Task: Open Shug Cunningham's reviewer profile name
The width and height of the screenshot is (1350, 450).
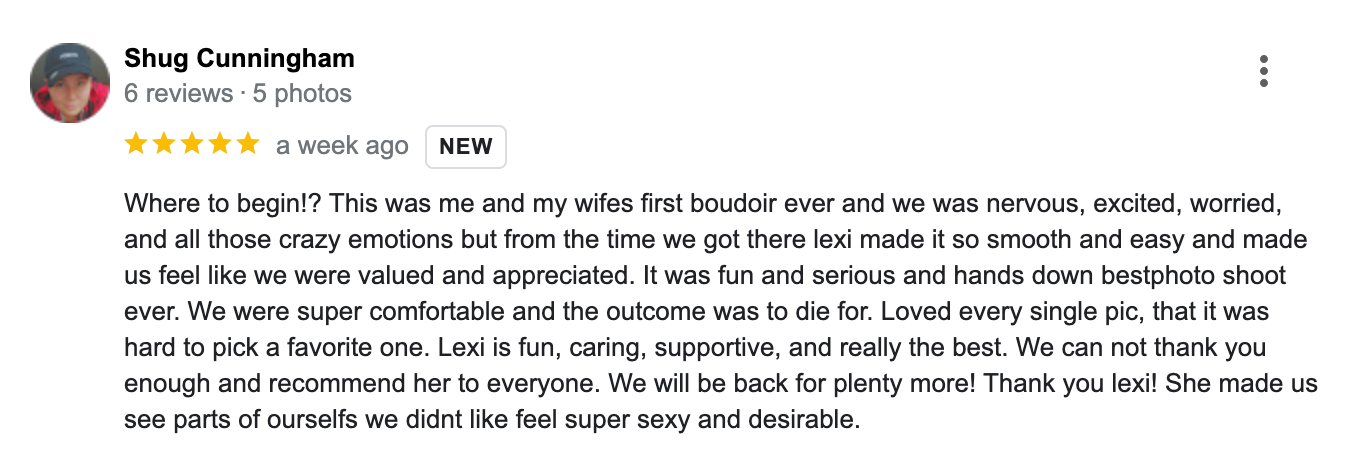Action: [x=239, y=58]
